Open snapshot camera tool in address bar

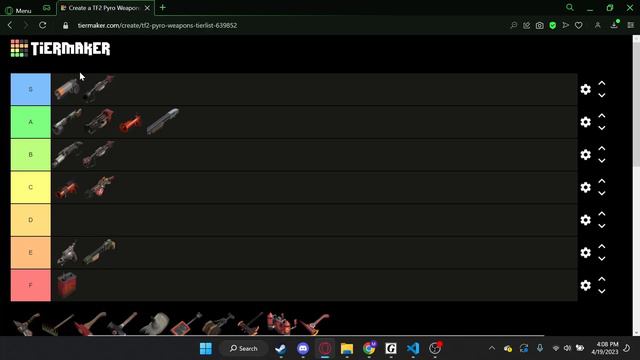(540, 25)
